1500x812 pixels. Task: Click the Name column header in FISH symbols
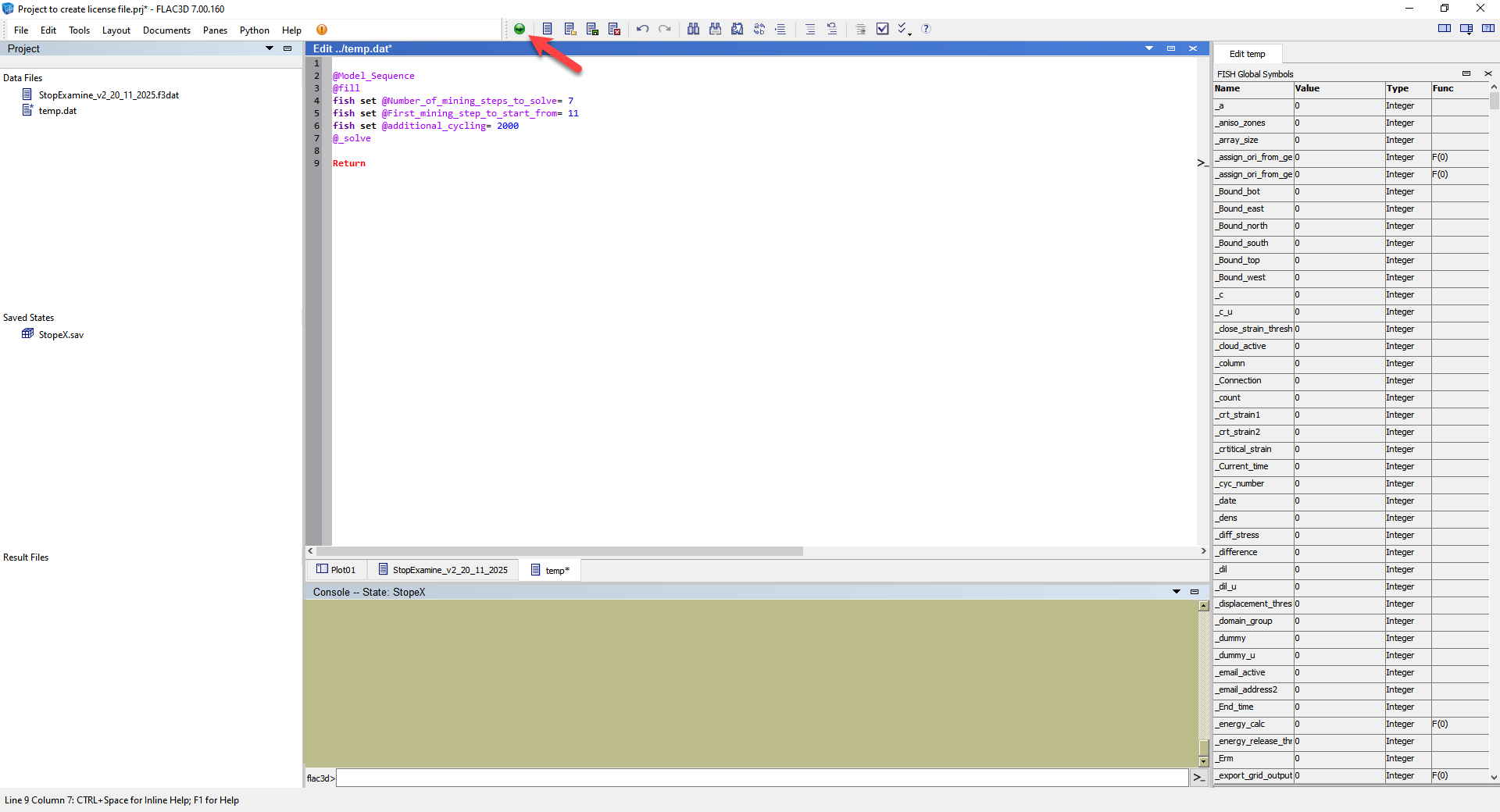click(1253, 88)
